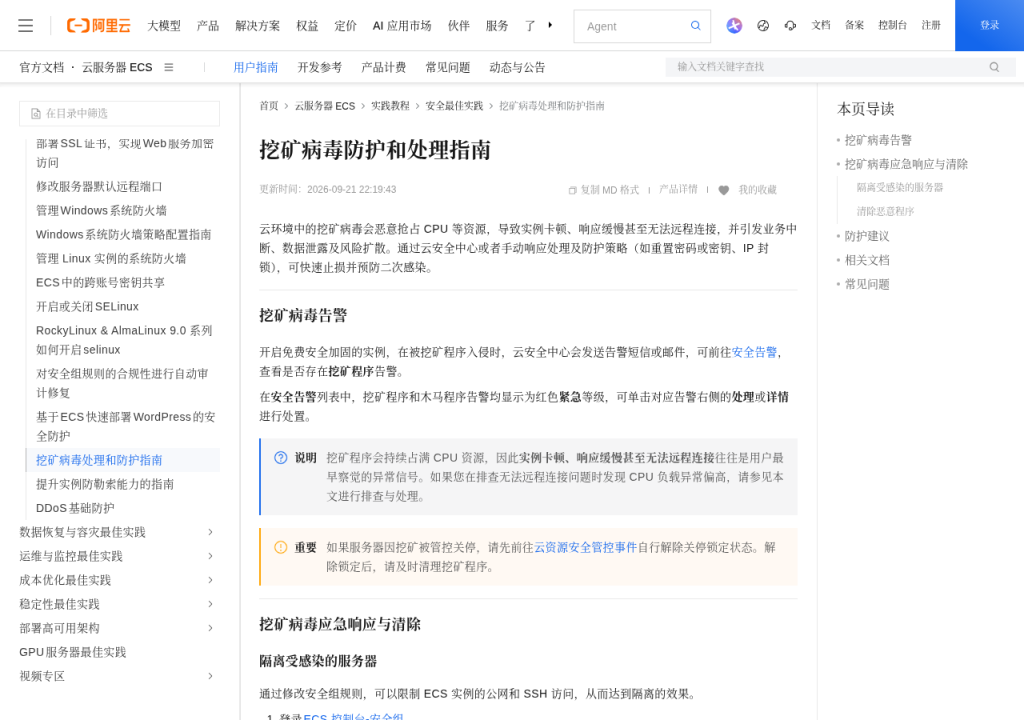
Task: Click the search magnifier in Agent box
Action: 696,25
